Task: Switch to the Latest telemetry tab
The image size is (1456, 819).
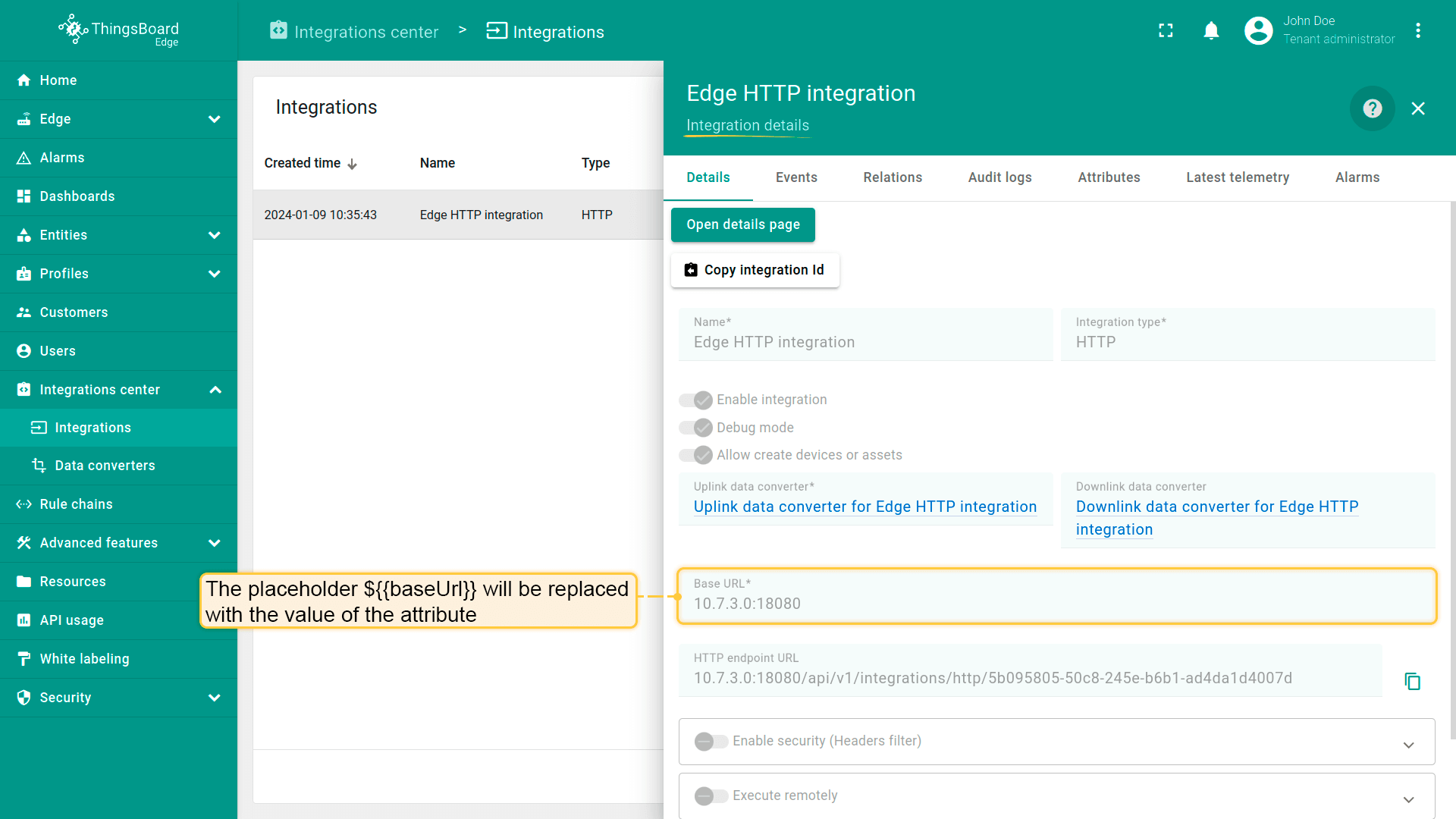Action: pyautogui.click(x=1237, y=177)
